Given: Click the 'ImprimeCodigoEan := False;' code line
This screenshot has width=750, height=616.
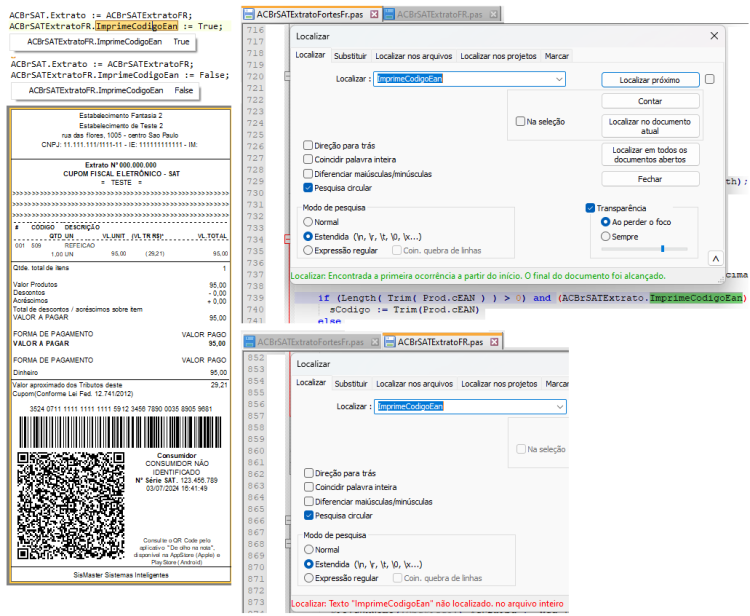Looking at the screenshot, I should point(120,75).
